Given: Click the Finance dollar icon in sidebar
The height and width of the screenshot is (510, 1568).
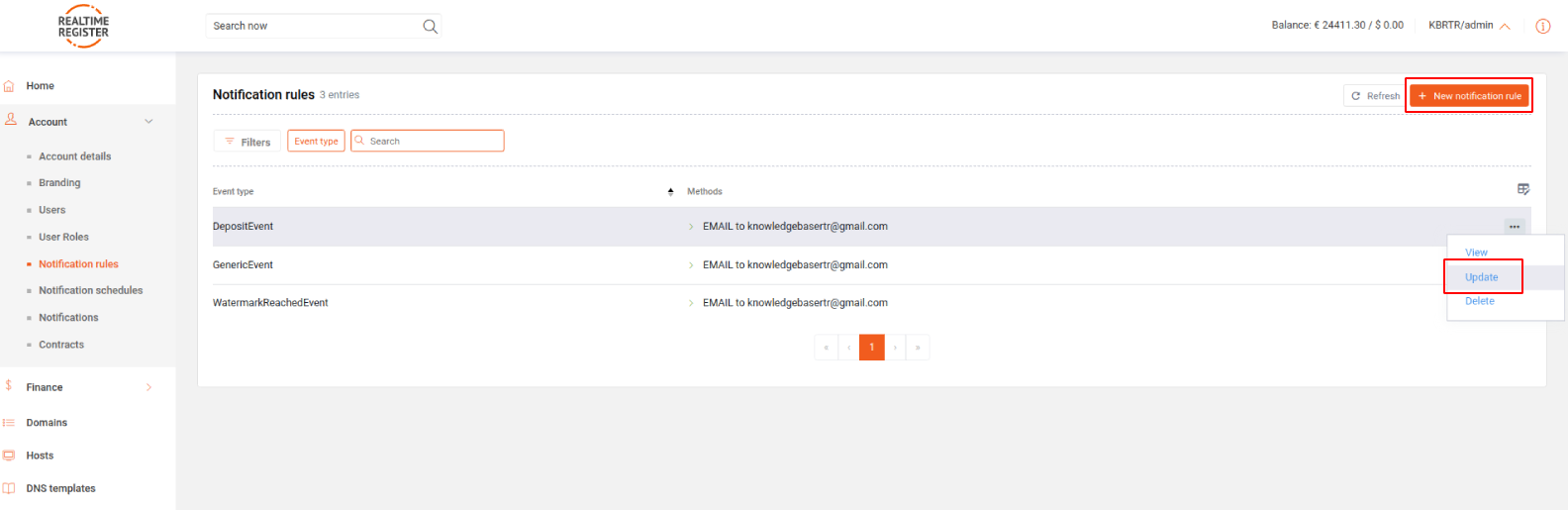Looking at the screenshot, I should [9, 385].
